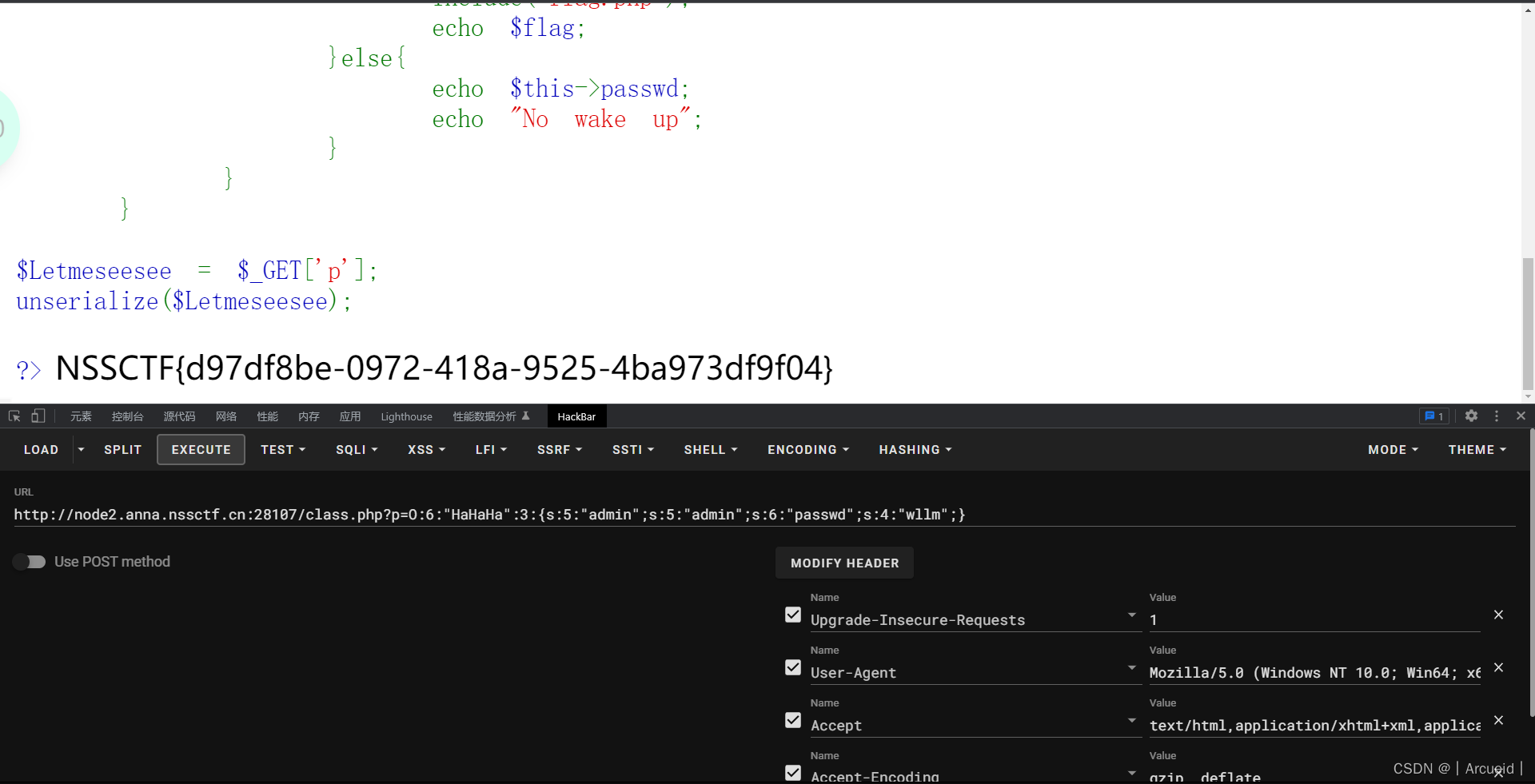Open User-Agent name dropdown arrow
1535x784 pixels.
click(1131, 667)
